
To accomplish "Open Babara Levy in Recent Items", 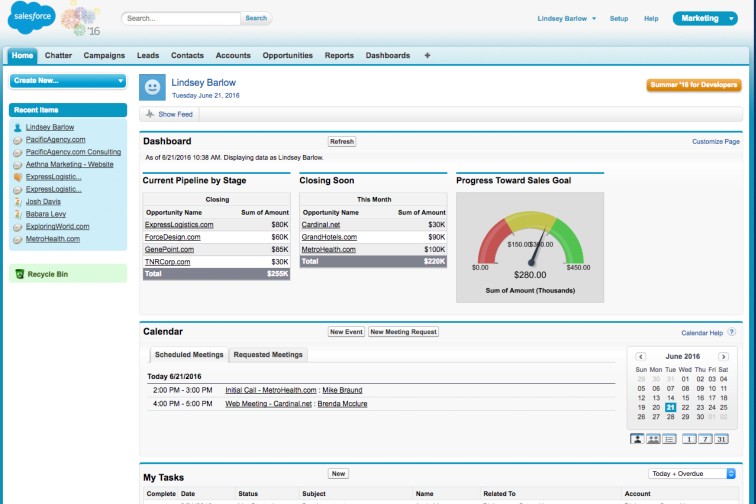I will click(46, 214).
